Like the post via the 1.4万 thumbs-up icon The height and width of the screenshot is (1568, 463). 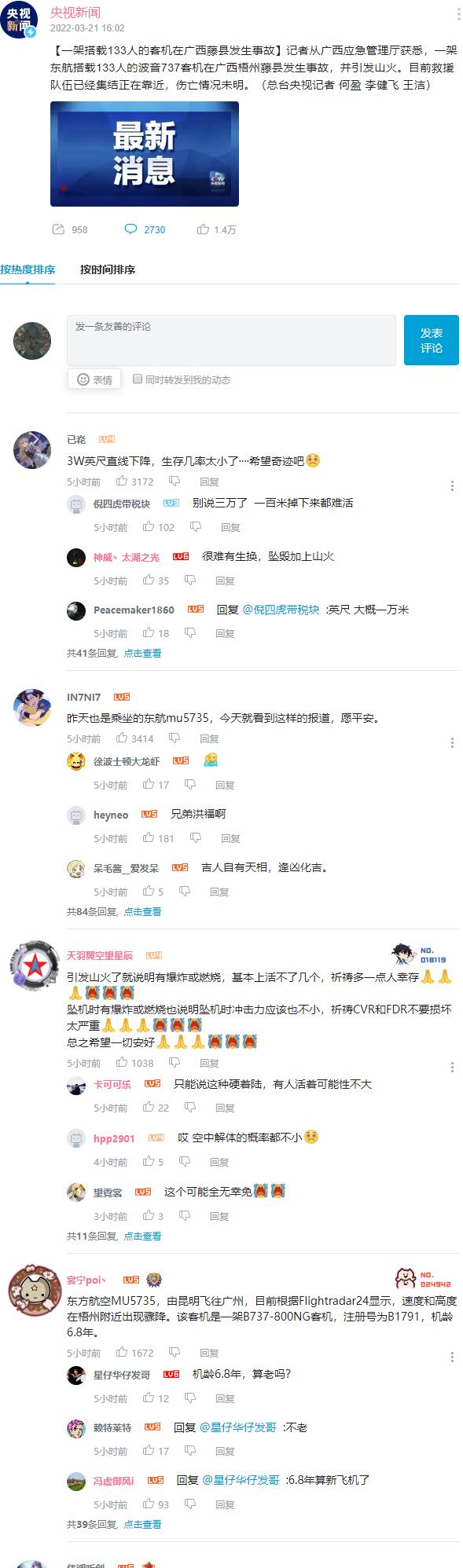pos(203,229)
